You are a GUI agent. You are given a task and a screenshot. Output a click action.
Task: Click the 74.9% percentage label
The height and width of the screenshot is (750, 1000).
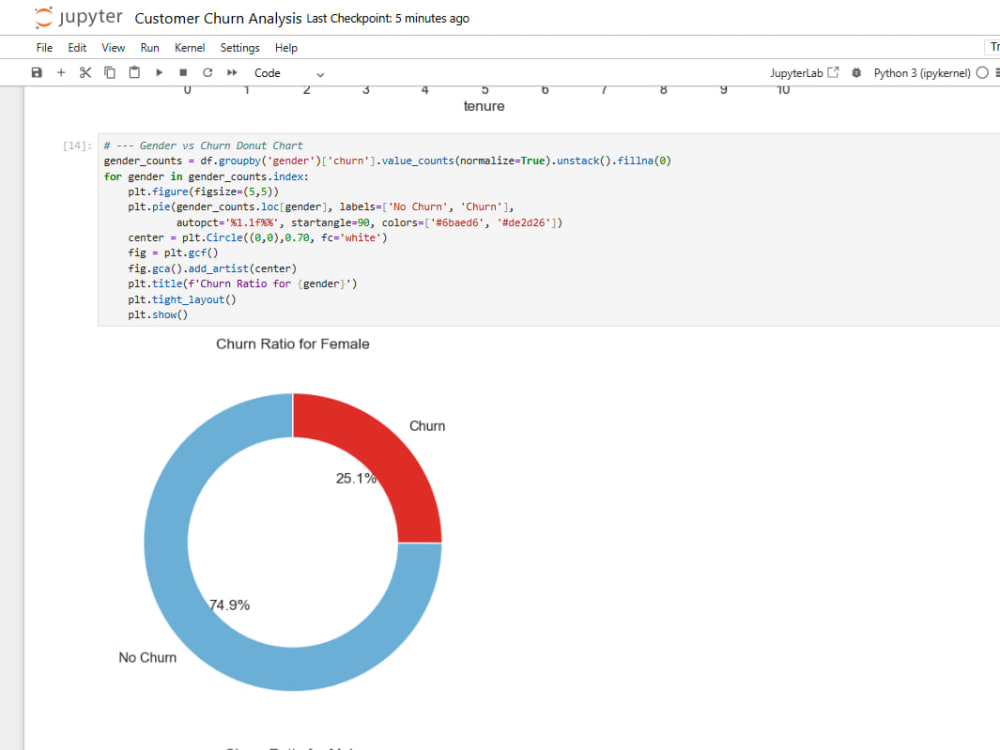pos(230,605)
